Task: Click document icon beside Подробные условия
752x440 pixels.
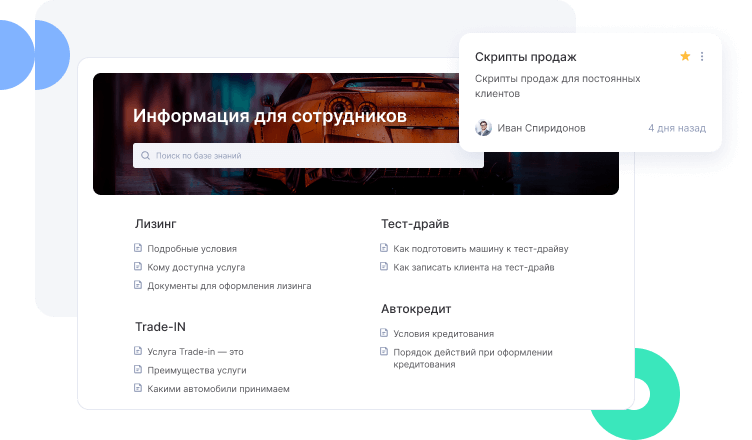Action: pyautogui.click(x=138, y=248)
